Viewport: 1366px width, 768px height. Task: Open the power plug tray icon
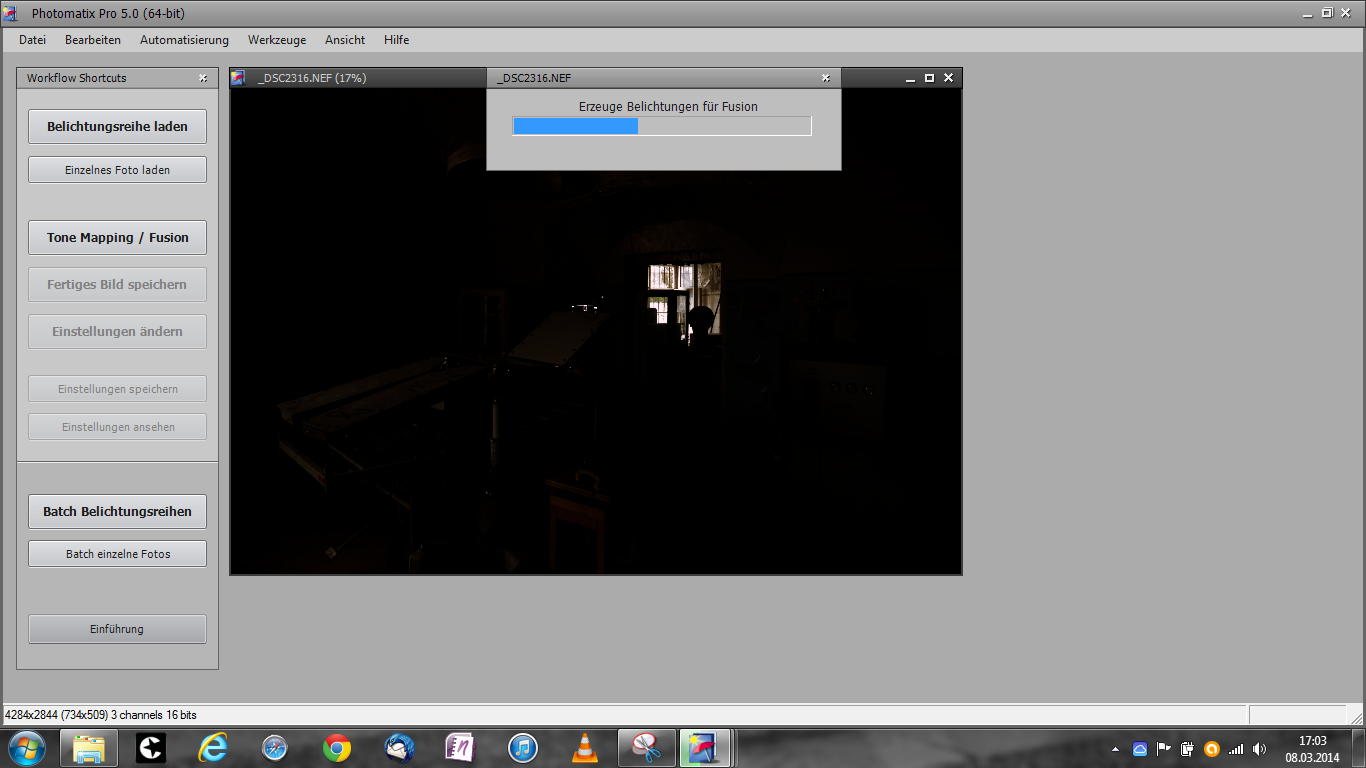pyautogui.click(x=1188, y=749)
